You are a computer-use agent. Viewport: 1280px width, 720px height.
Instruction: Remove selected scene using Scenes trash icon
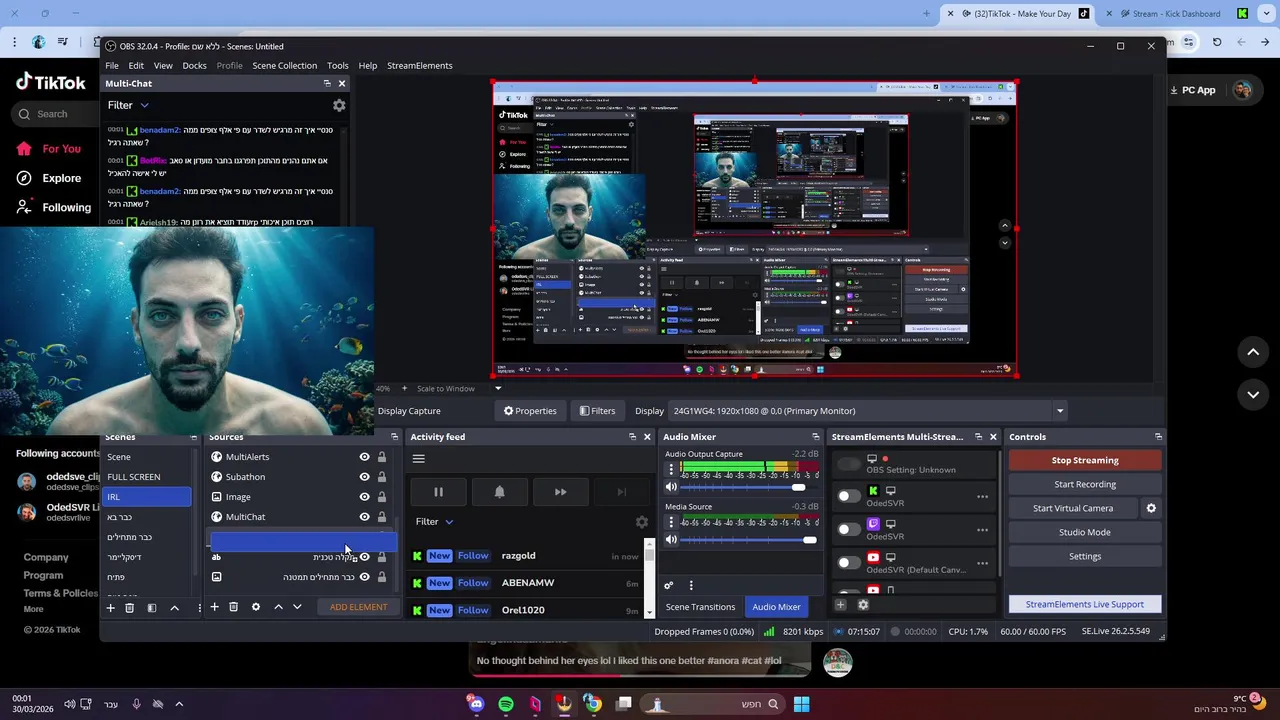pos(129,607)
